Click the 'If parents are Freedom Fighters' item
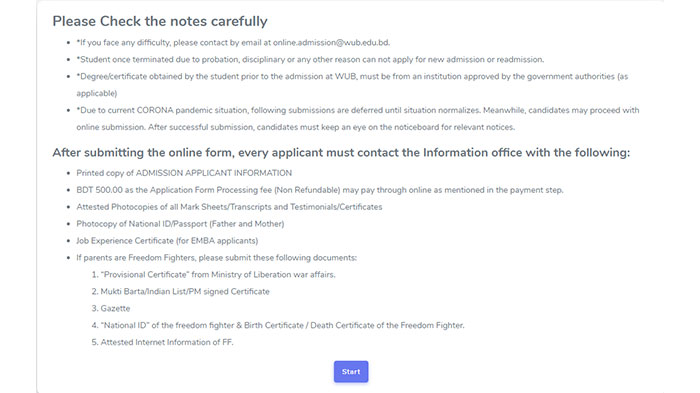 pos(217,258)
